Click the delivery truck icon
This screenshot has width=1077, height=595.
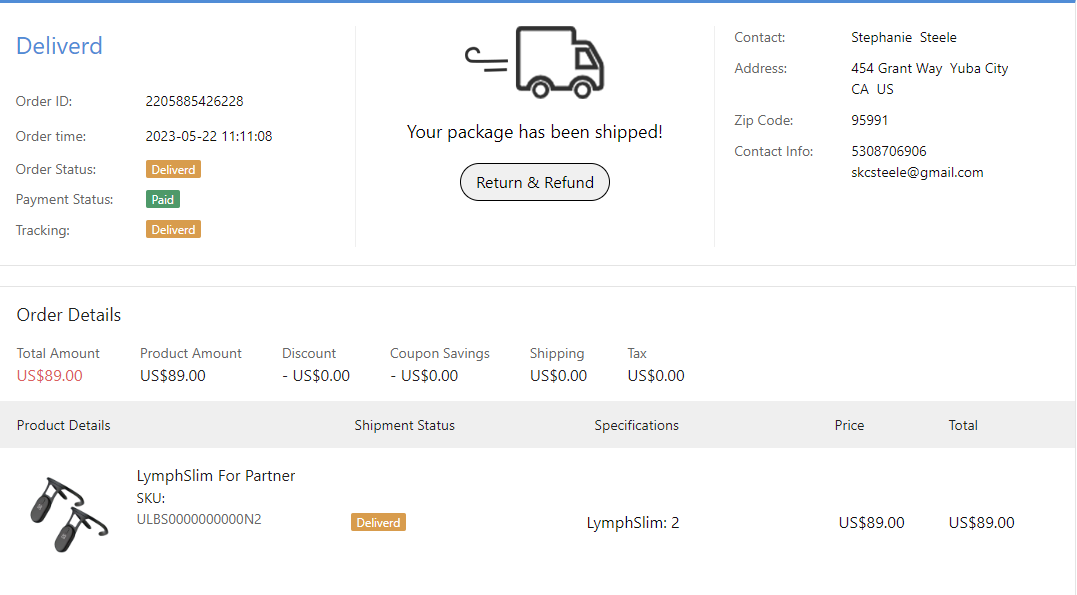[x=536, y=62]
